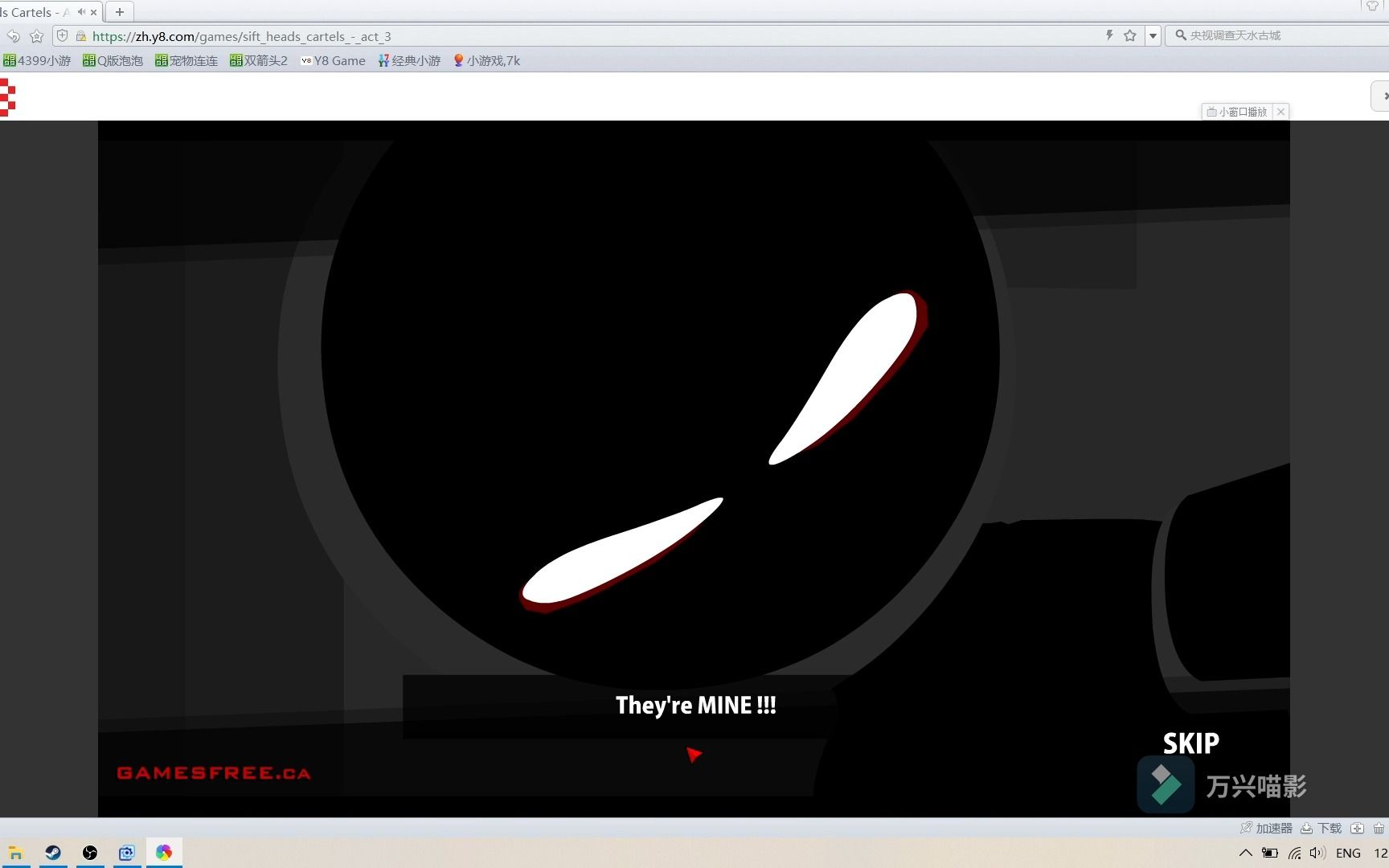Viewport: 1389px width, 868px height.
Task: Click the 加速器 accelerator button
Action: click(1266, 828)
